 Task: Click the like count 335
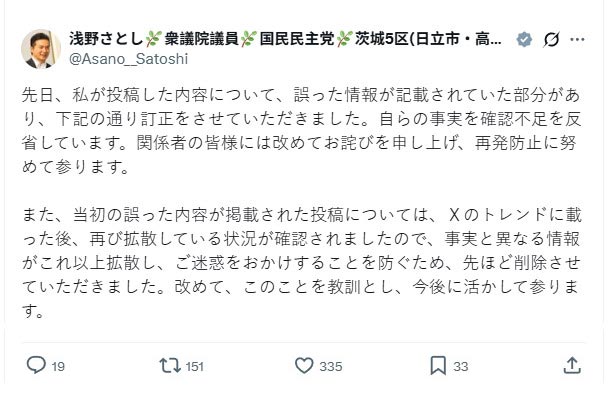click(330, 367)
